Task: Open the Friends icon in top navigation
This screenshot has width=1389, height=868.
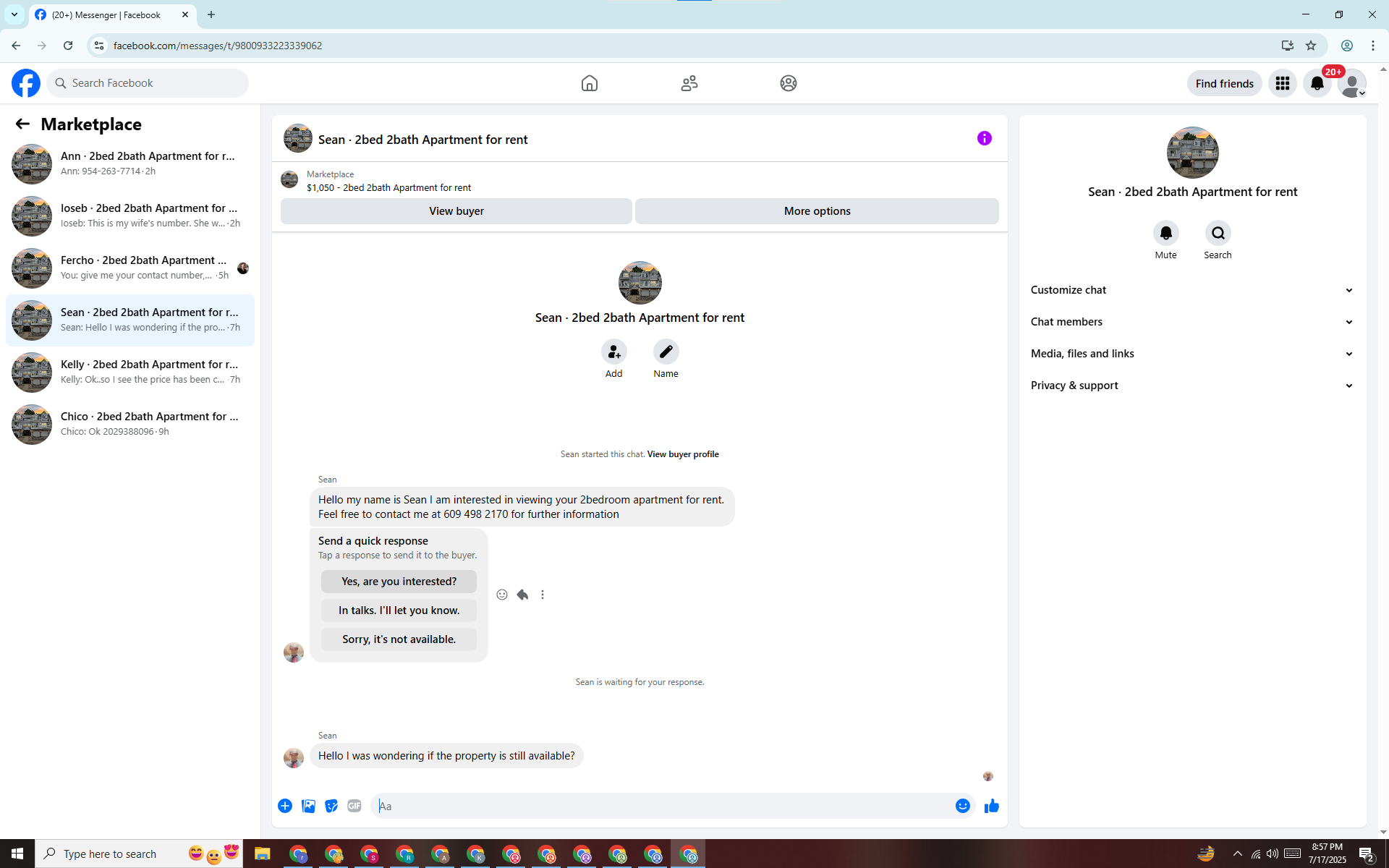Action: (x=689, y=83)
